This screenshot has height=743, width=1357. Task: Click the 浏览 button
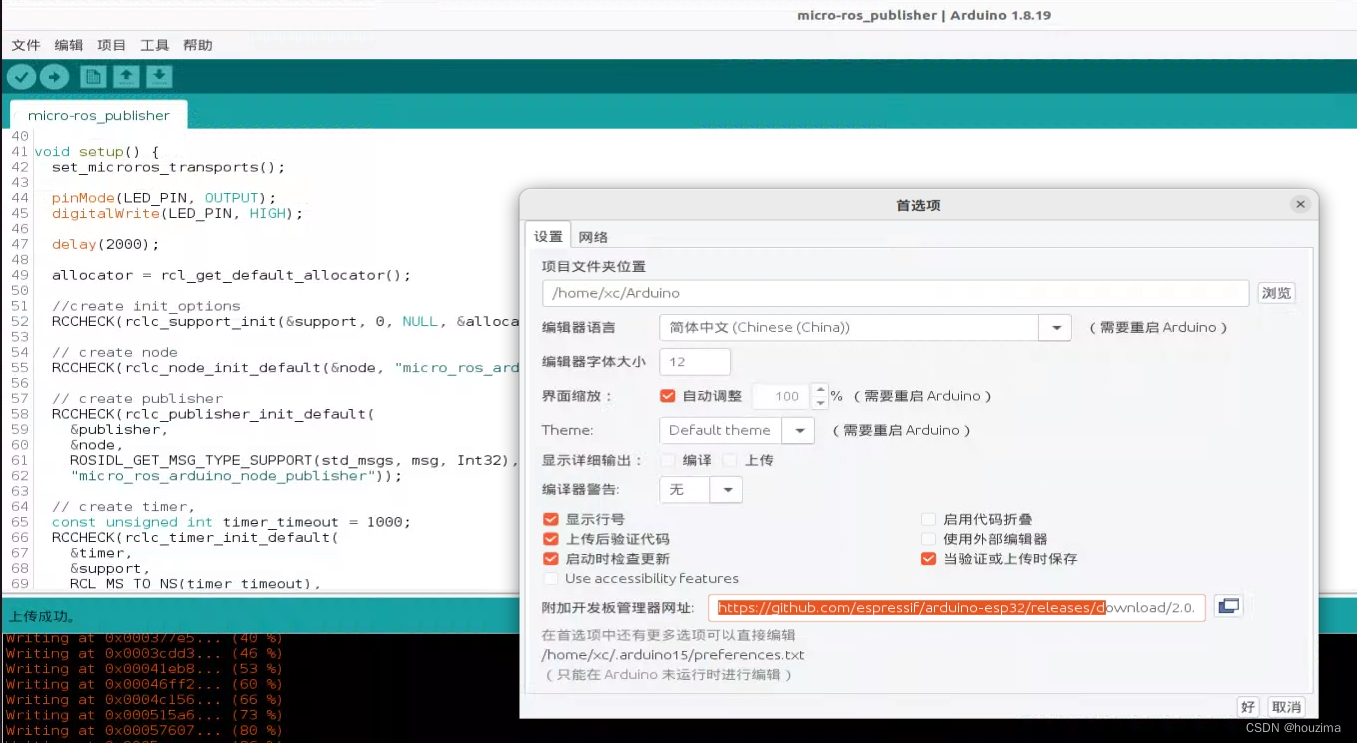click(x=1276, y=293)
